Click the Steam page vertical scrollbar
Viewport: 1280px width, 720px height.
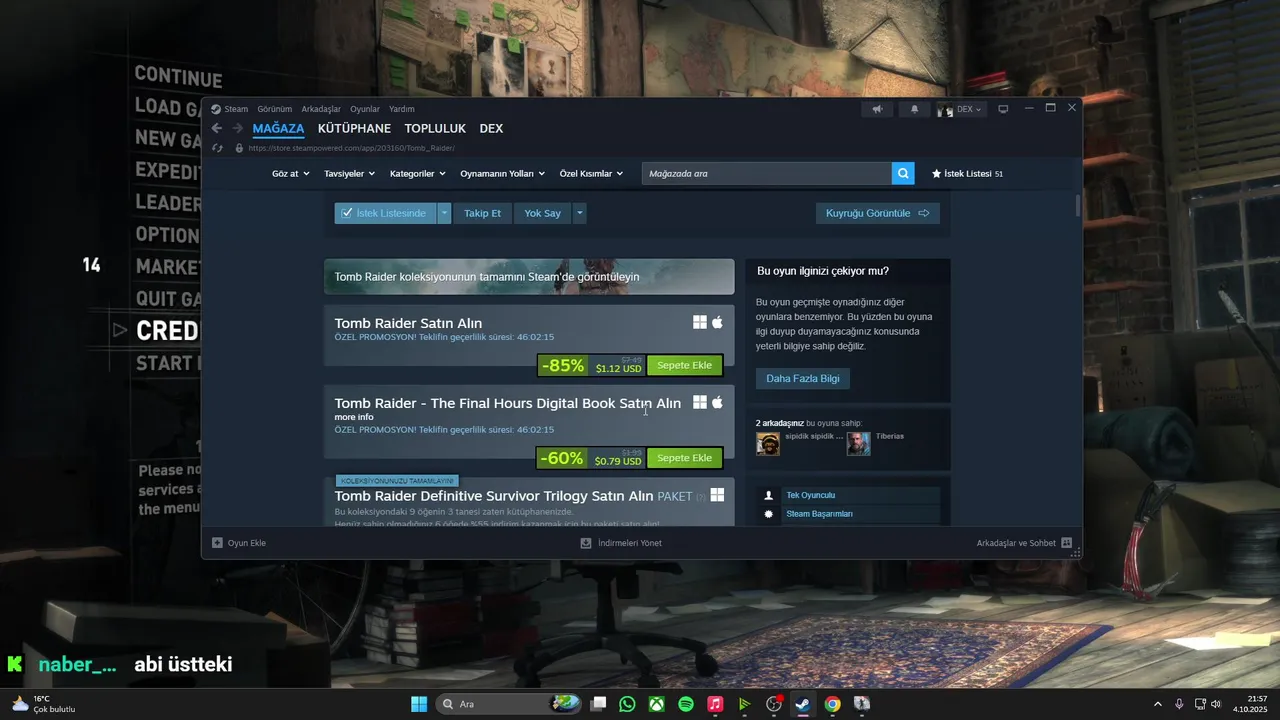1077,205
